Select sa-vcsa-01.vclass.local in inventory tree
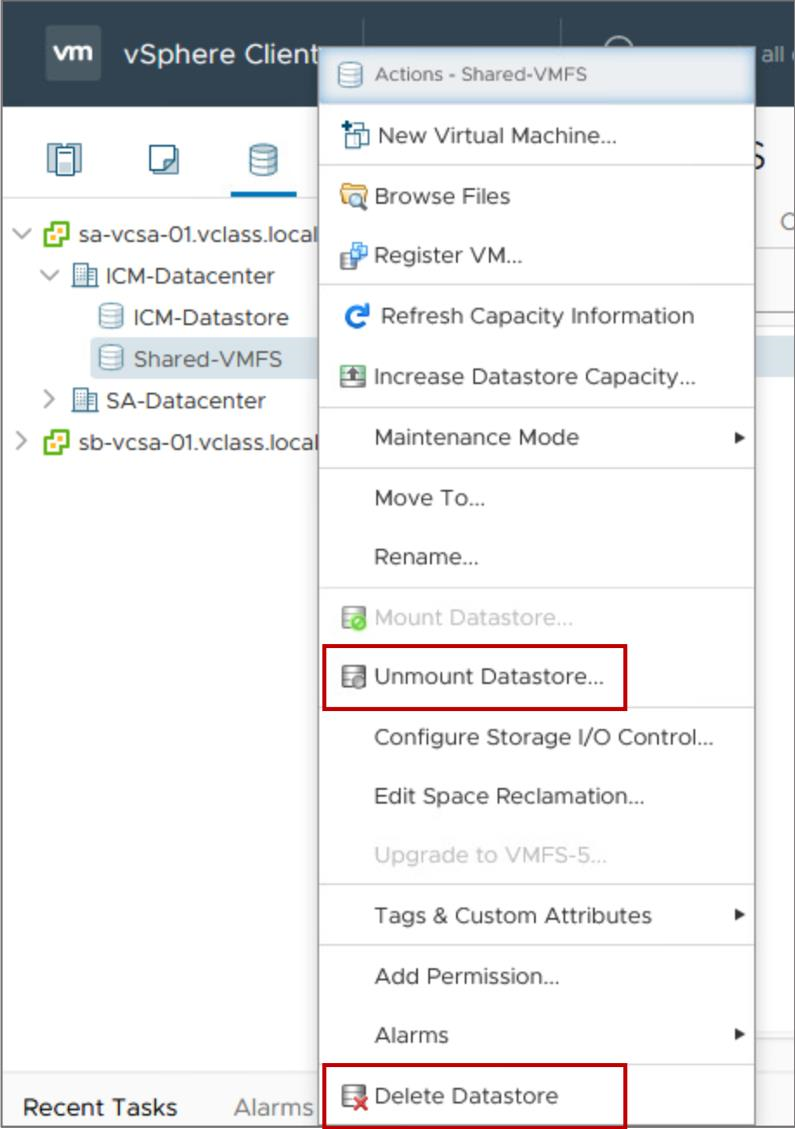Viewport: 795px width, 1129px height. pyautogui.click(x=197, y=235)
